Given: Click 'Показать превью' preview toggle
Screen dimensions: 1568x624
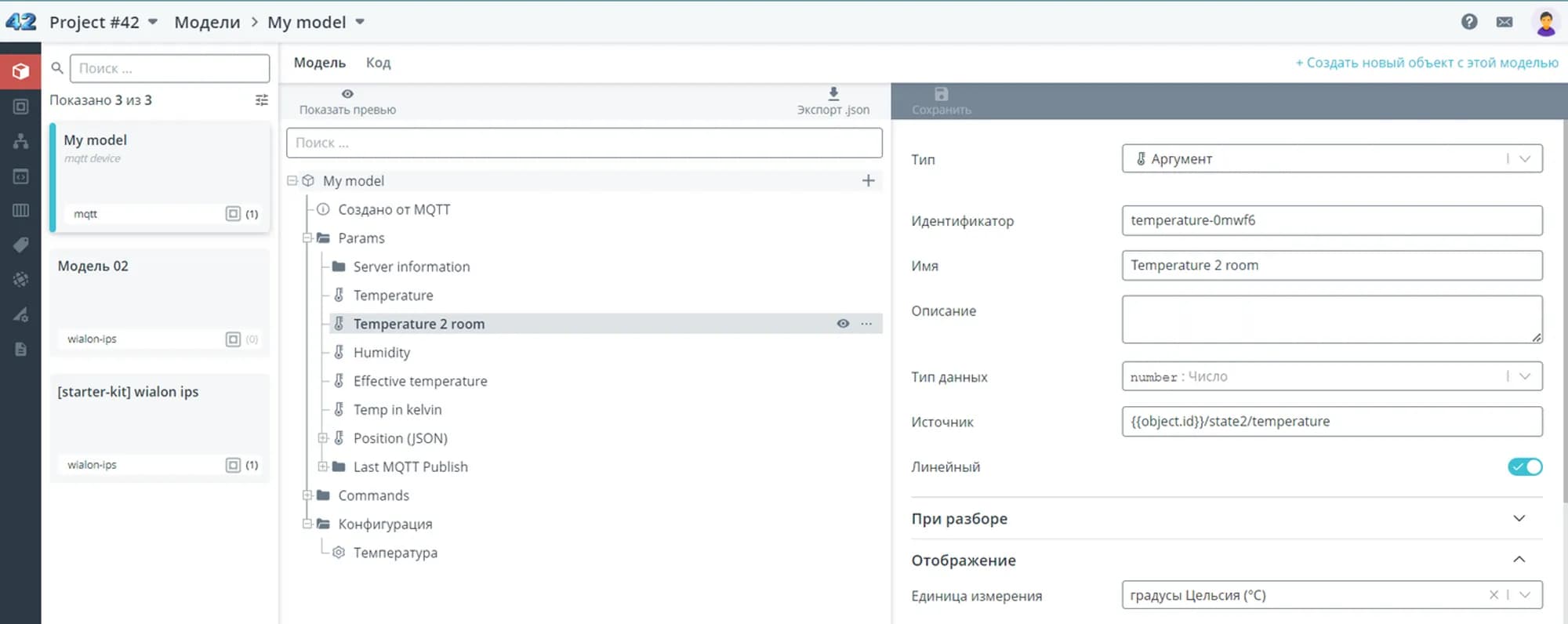Looking at the screenshot, I should click(x=347, y=102).
